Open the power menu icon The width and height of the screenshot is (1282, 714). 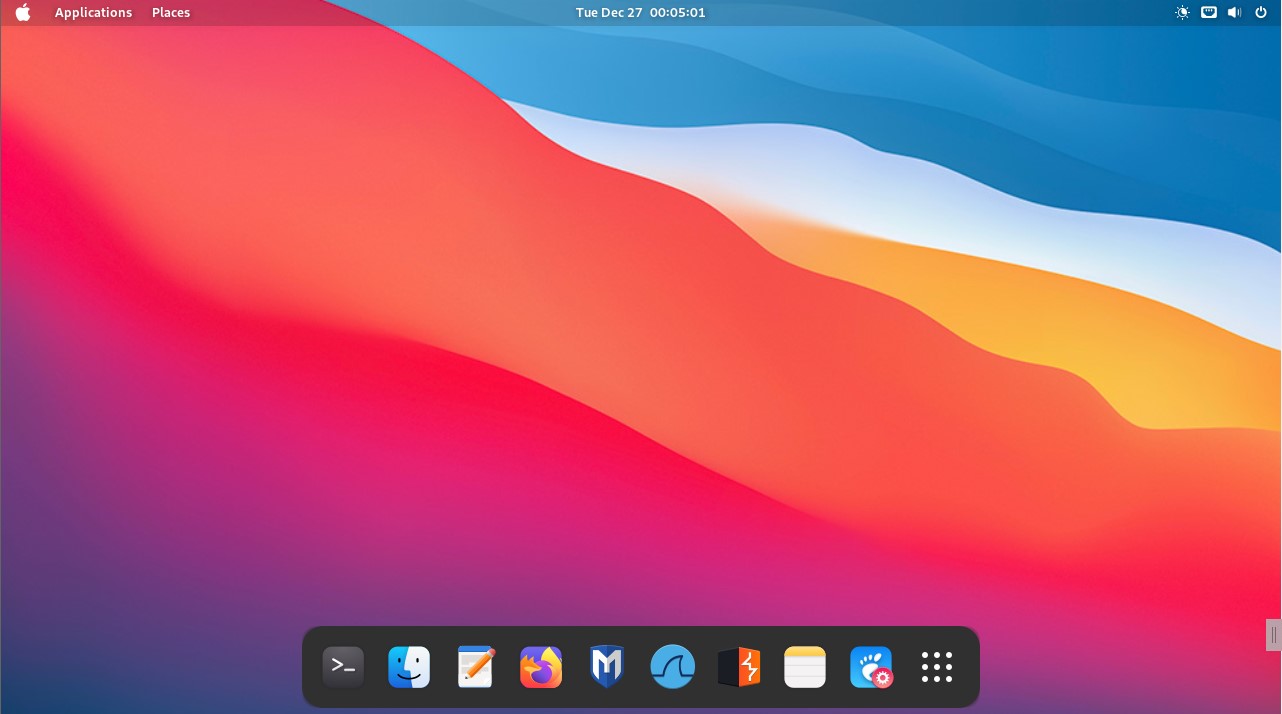coord(1261,13)
